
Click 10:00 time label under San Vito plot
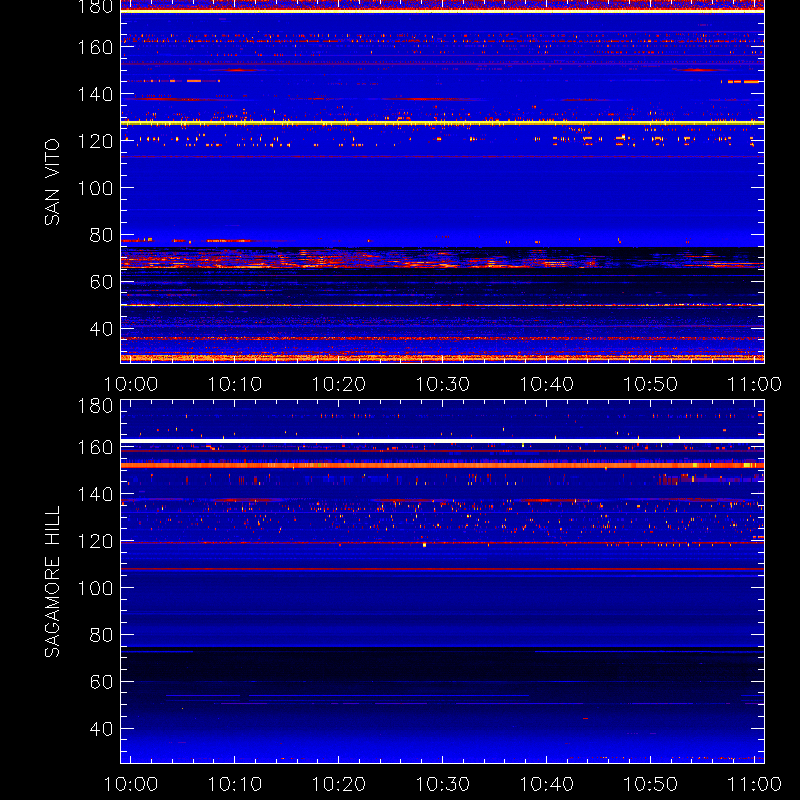(x=131, y=384)
